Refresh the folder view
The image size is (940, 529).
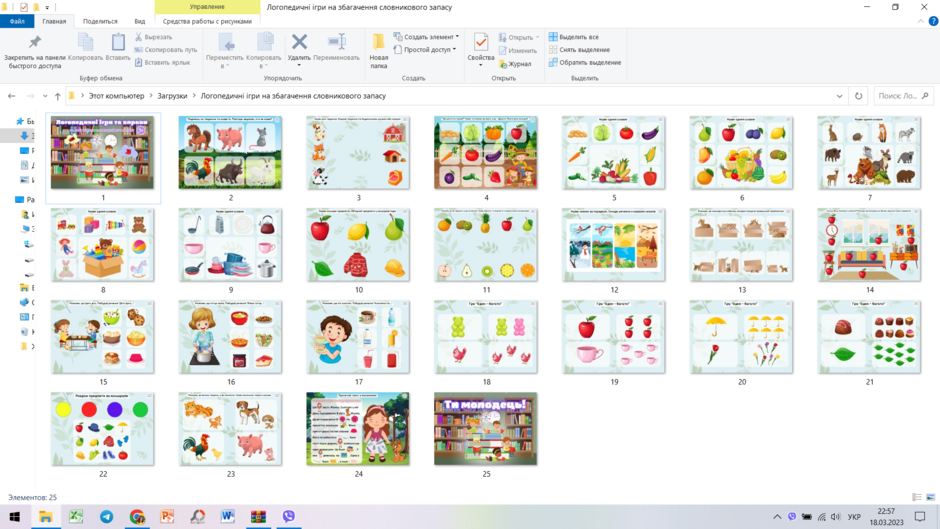(x=858, y=96)
